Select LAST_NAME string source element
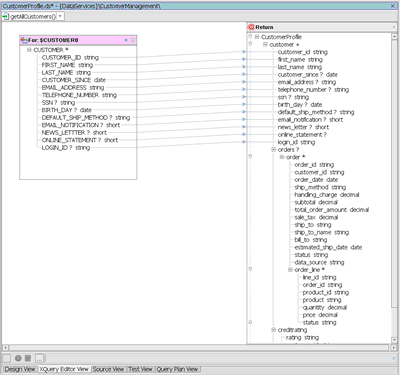The height and width of the screenshot is (375, 400). [66, 72]
